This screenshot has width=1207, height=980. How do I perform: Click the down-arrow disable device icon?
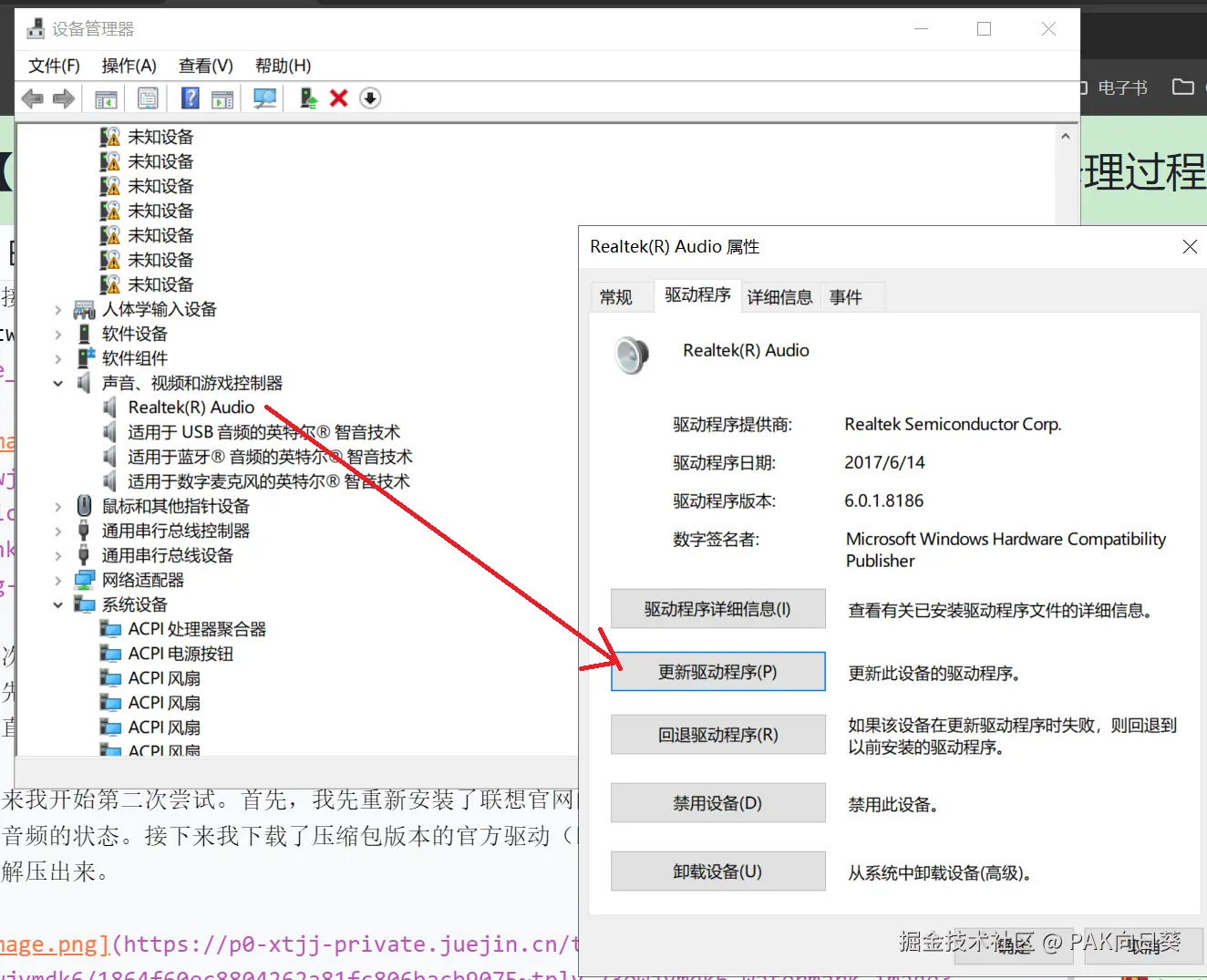370,98
